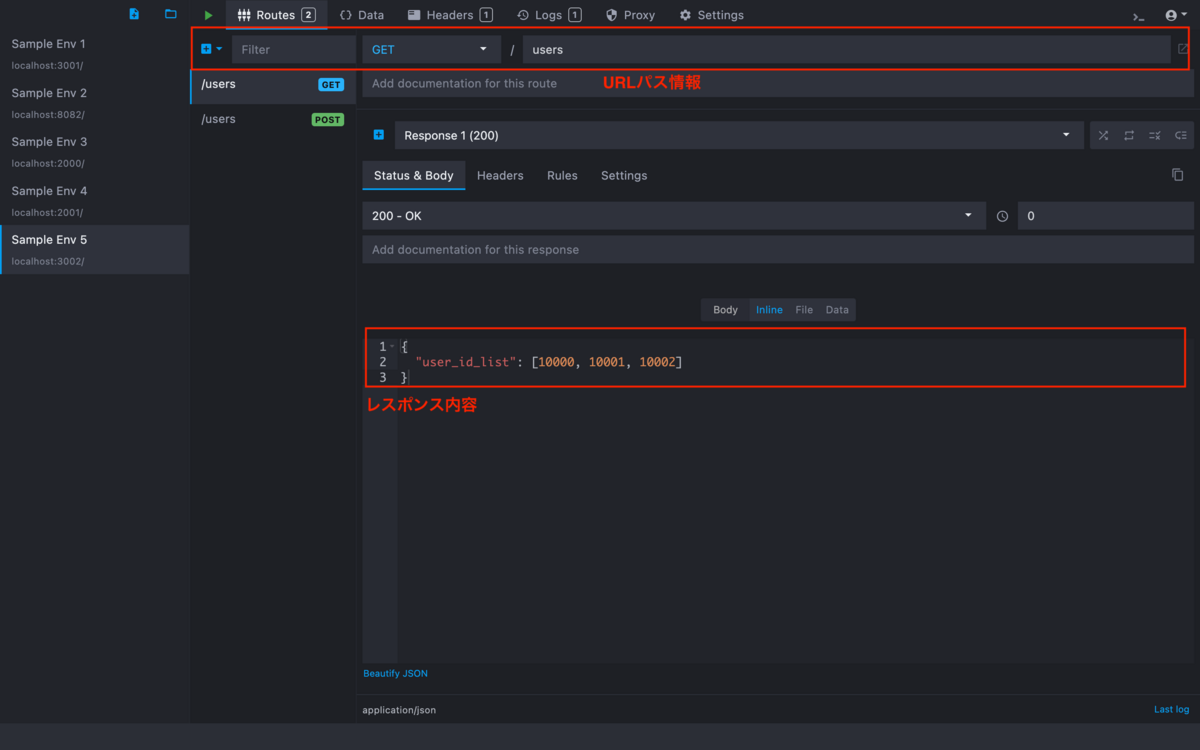The height and width of the screenshot is (750, 1200).
Task: Open the Last log link
Action: tap(1171, 709)
